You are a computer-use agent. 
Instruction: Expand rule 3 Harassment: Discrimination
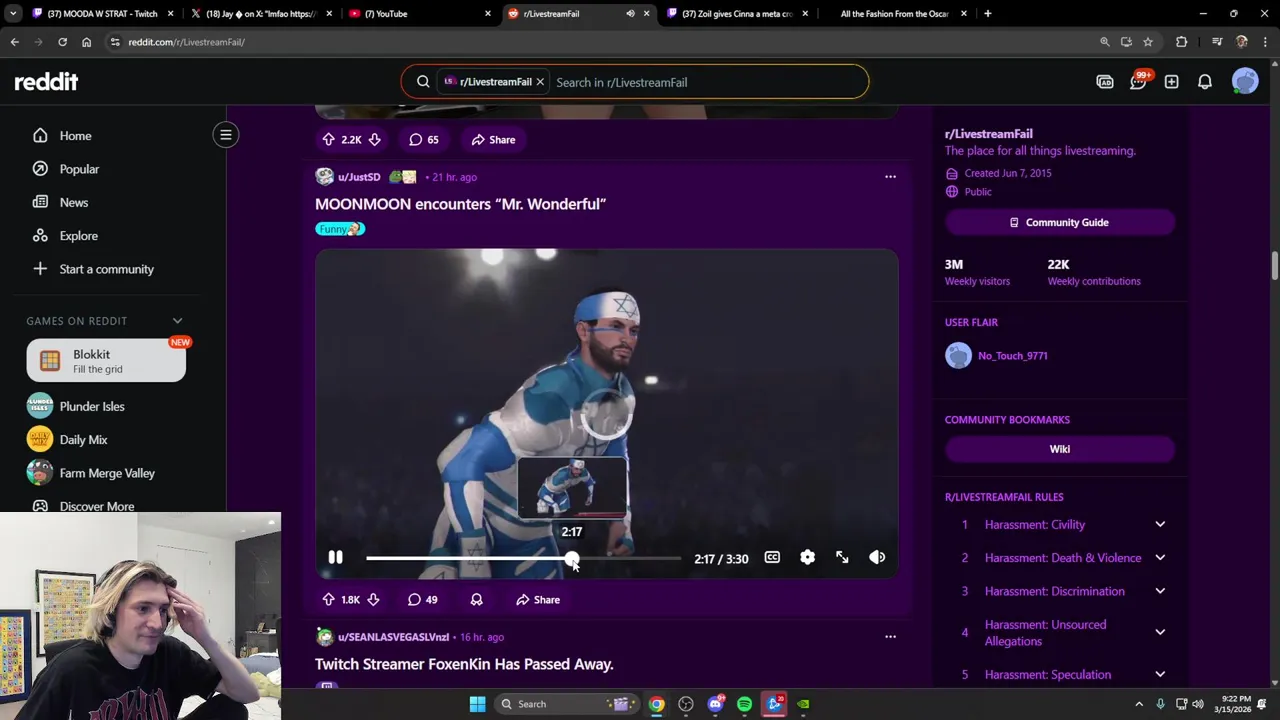coord(1160,591)
